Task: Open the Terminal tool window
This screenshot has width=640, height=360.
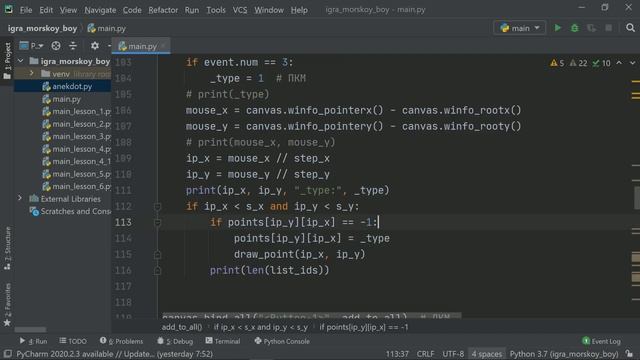Action: click(x=222, y=341)
